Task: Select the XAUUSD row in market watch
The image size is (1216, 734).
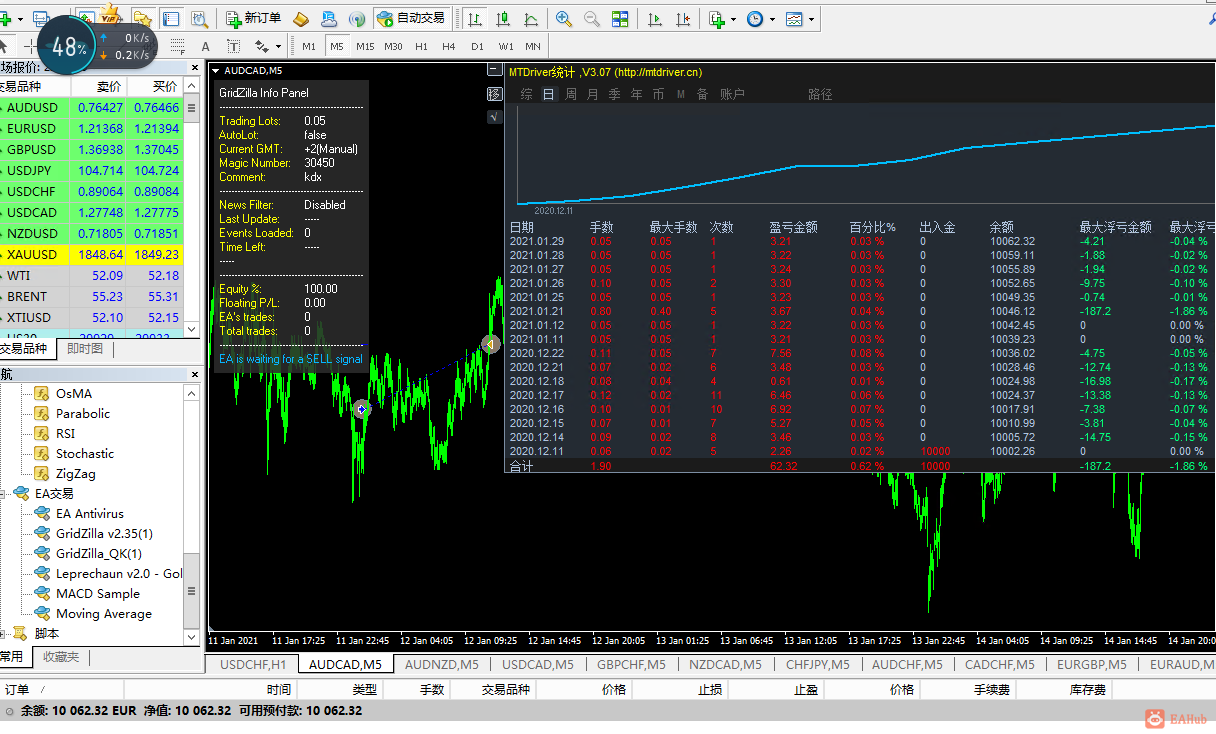Action: coord(32,255)
